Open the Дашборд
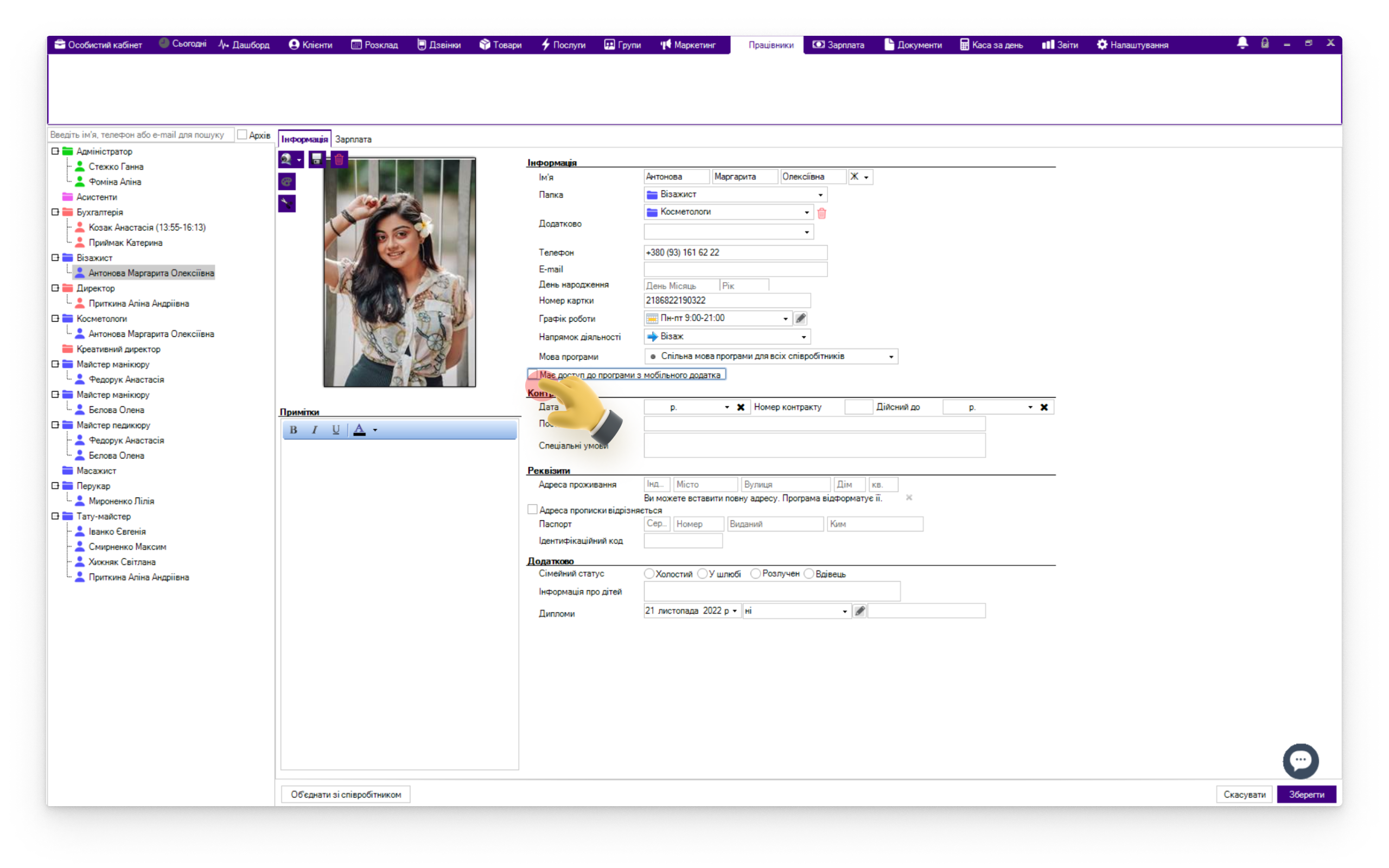 pyautogui.click(x=244, y=45)
